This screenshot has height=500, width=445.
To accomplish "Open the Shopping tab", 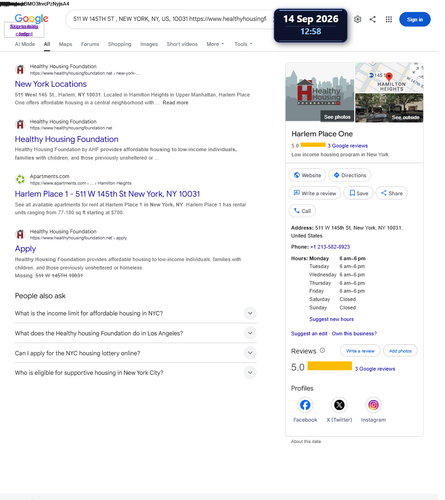I will pos(119,44).
